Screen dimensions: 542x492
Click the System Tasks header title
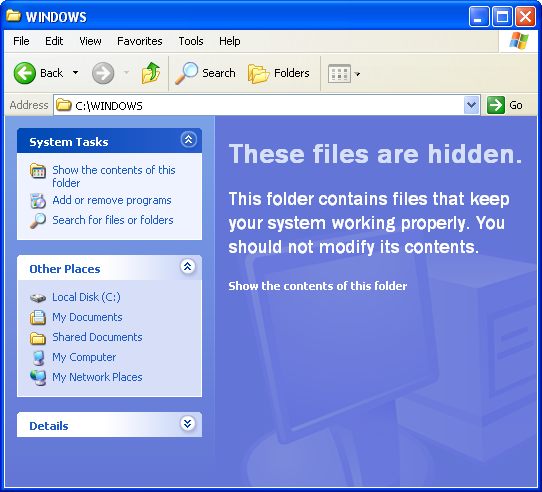[x=69, y=142]
